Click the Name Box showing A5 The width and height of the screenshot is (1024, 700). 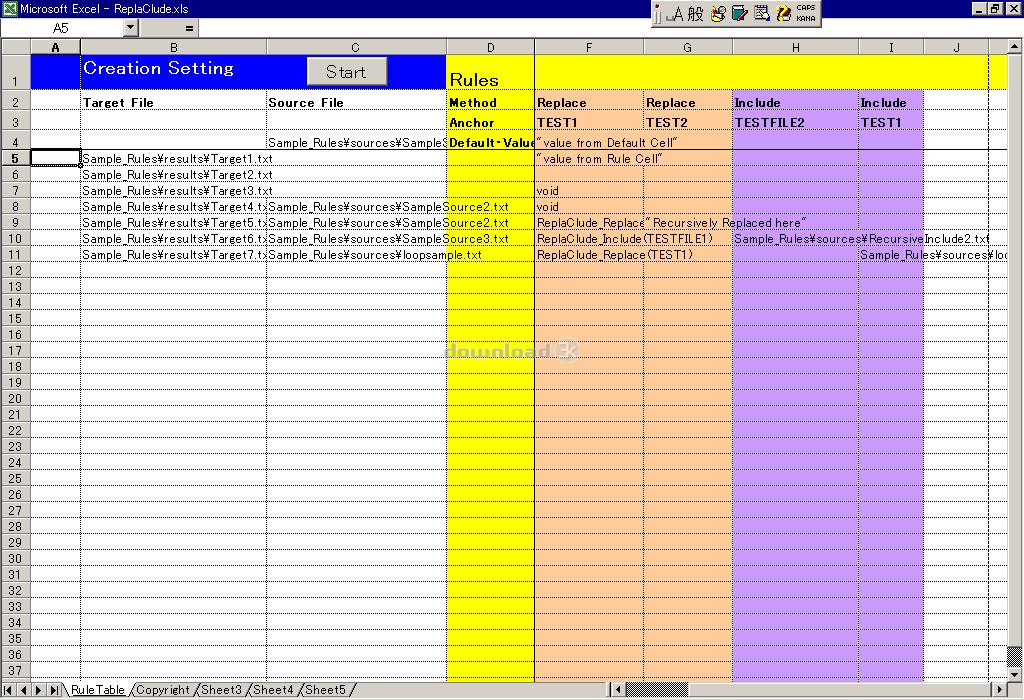click(x=61, y=28)
